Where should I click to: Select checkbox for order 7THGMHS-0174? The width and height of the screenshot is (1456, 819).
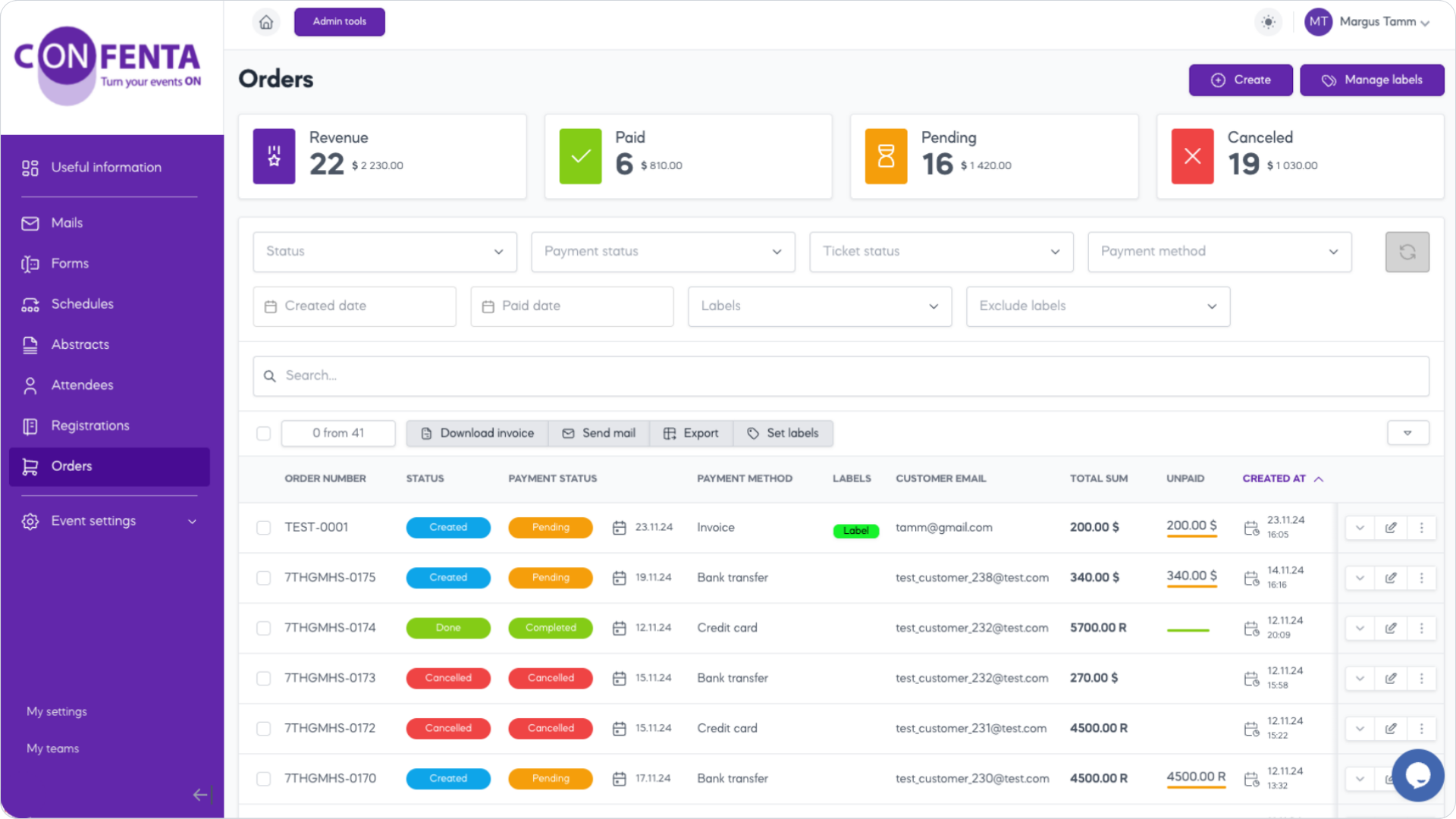[x=263, y=629]
